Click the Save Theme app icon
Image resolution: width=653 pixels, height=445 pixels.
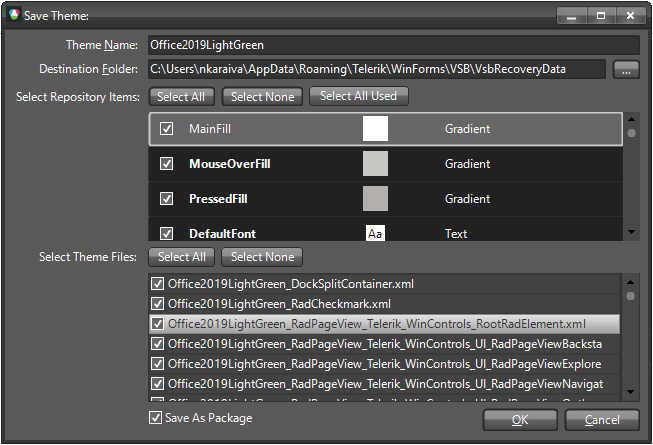click(14, 15)
